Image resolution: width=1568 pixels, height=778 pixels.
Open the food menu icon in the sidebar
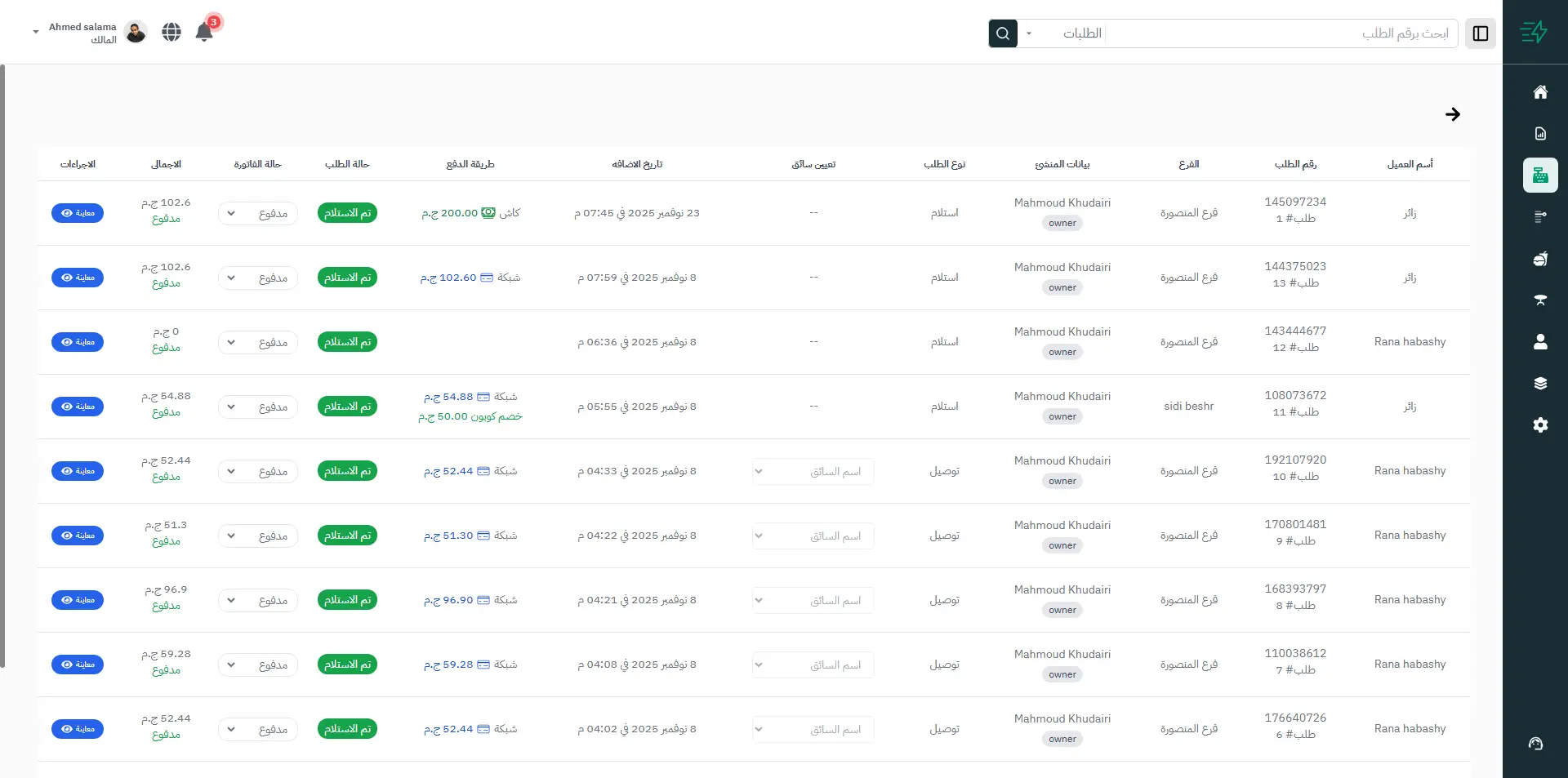(1540, 259)
